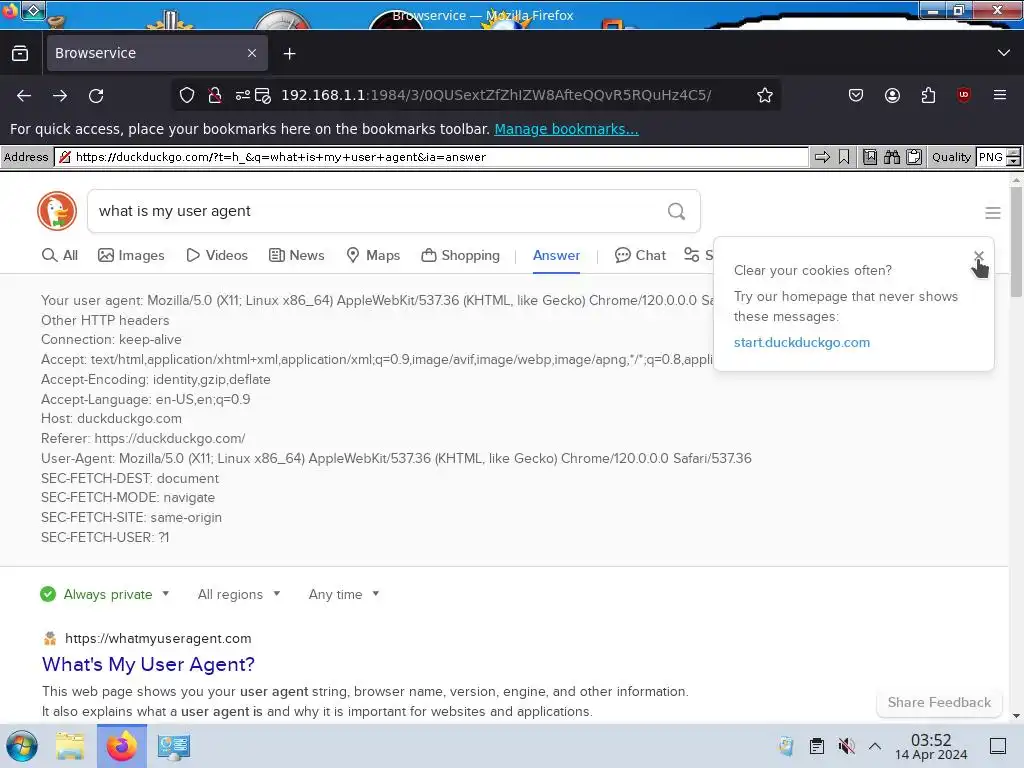Select the All results tab
The height and width of the screenshot is (768, 1024).
coord(59,255)
